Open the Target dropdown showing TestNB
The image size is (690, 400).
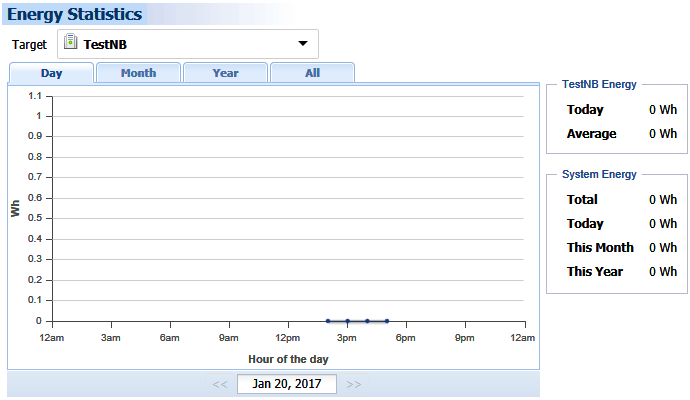click(x=188, y=44)
